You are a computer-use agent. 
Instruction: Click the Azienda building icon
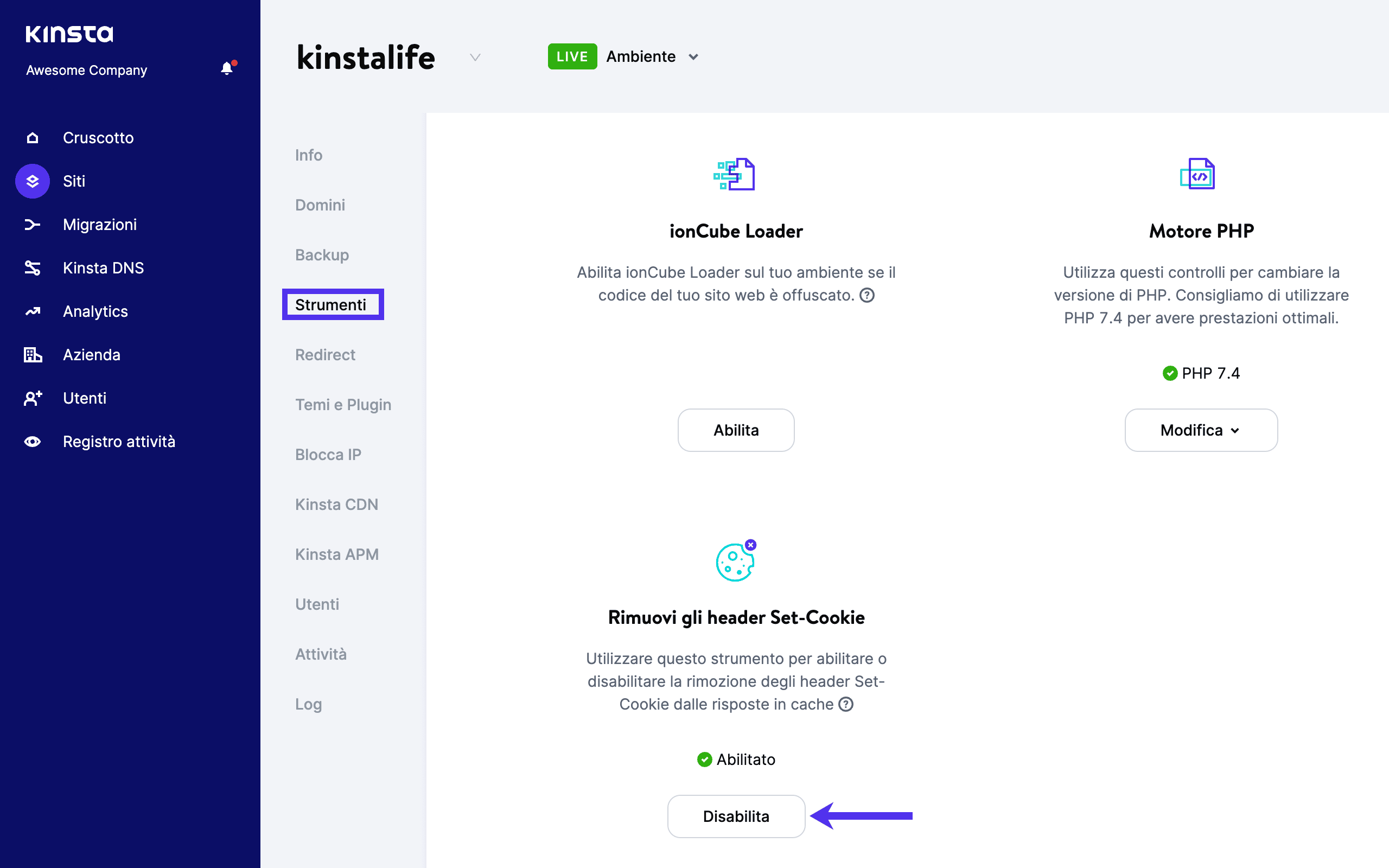tap(33, 355)
